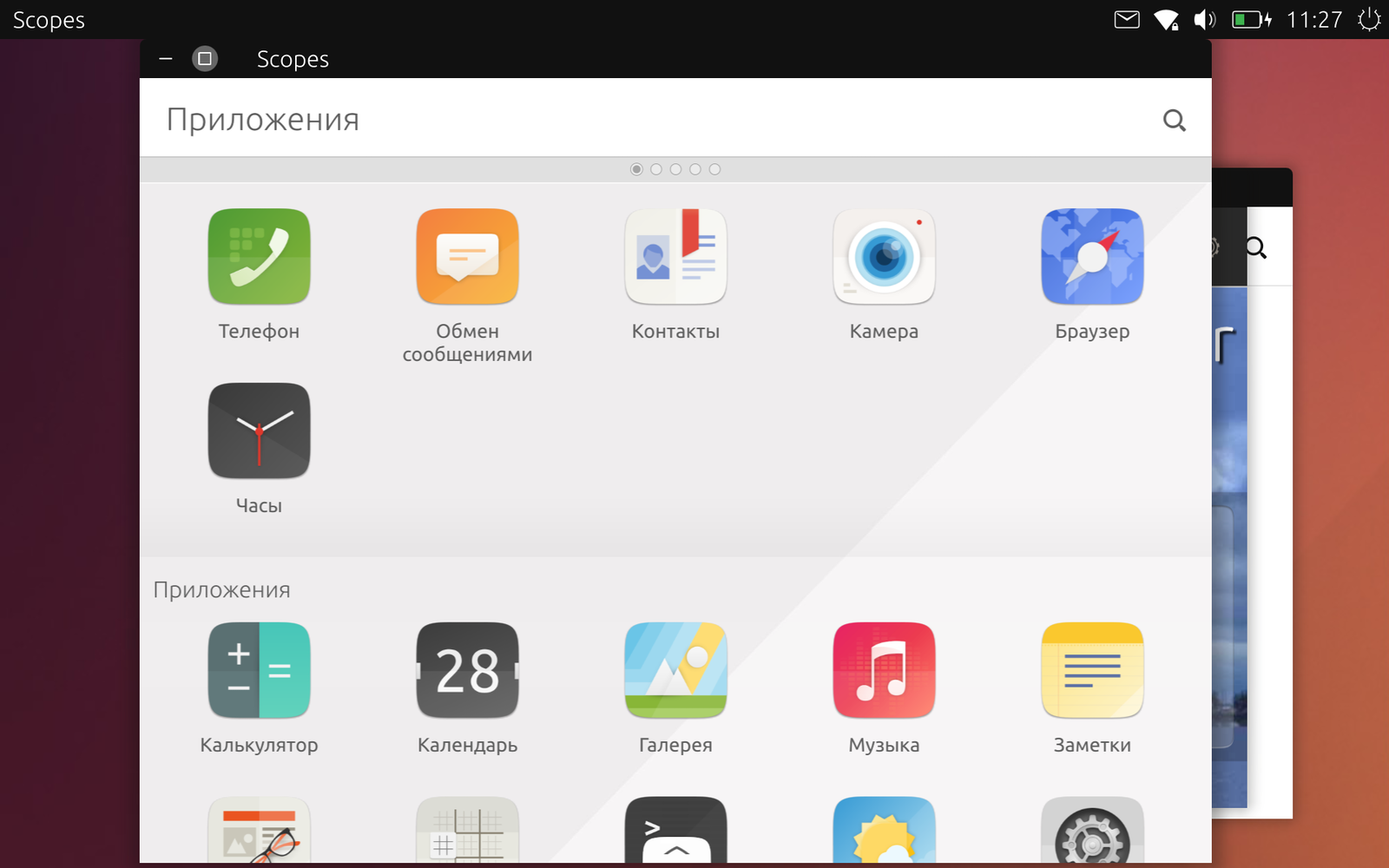Click the Scopes label in the top panel

tap(49, 20)
